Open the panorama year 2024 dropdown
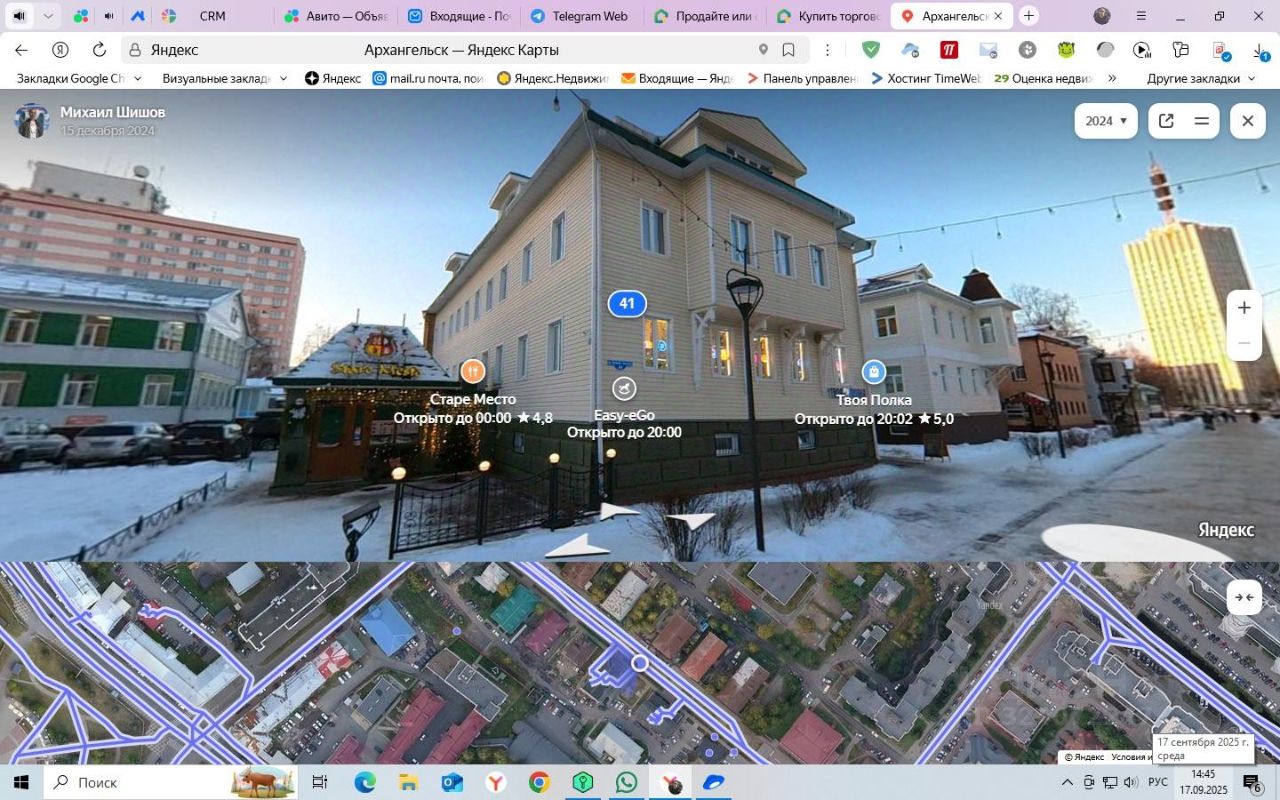This screenshot has height=800, width=1280. point(1105,121)
